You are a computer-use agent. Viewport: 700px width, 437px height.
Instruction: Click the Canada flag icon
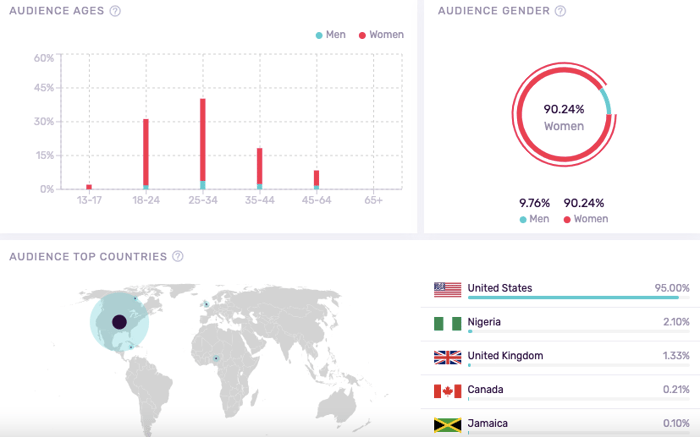447,390
